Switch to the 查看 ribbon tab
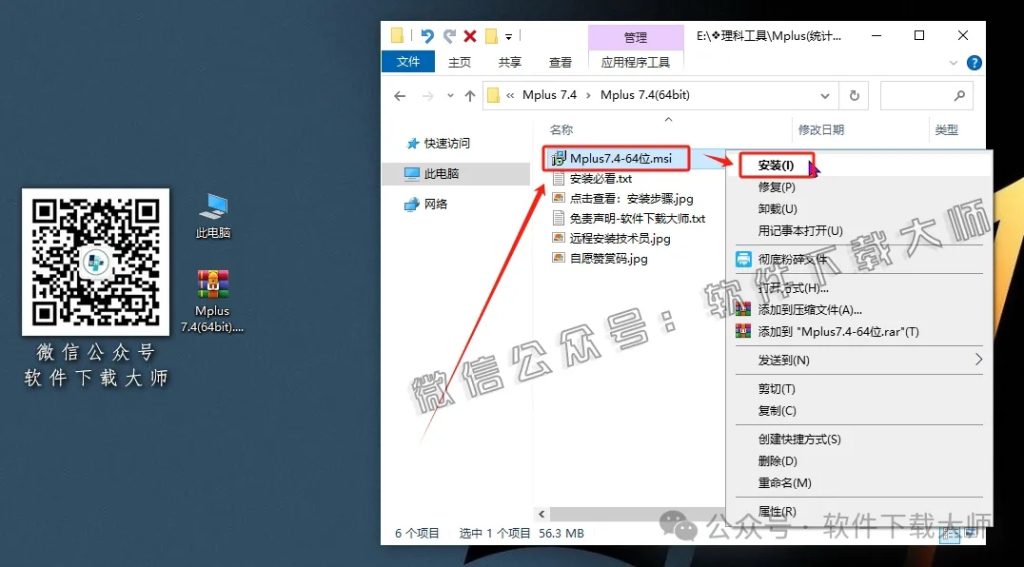Image resolution: width=1024 pixels, height=567 pixels. pyautogui.click(x=560, y=62)
